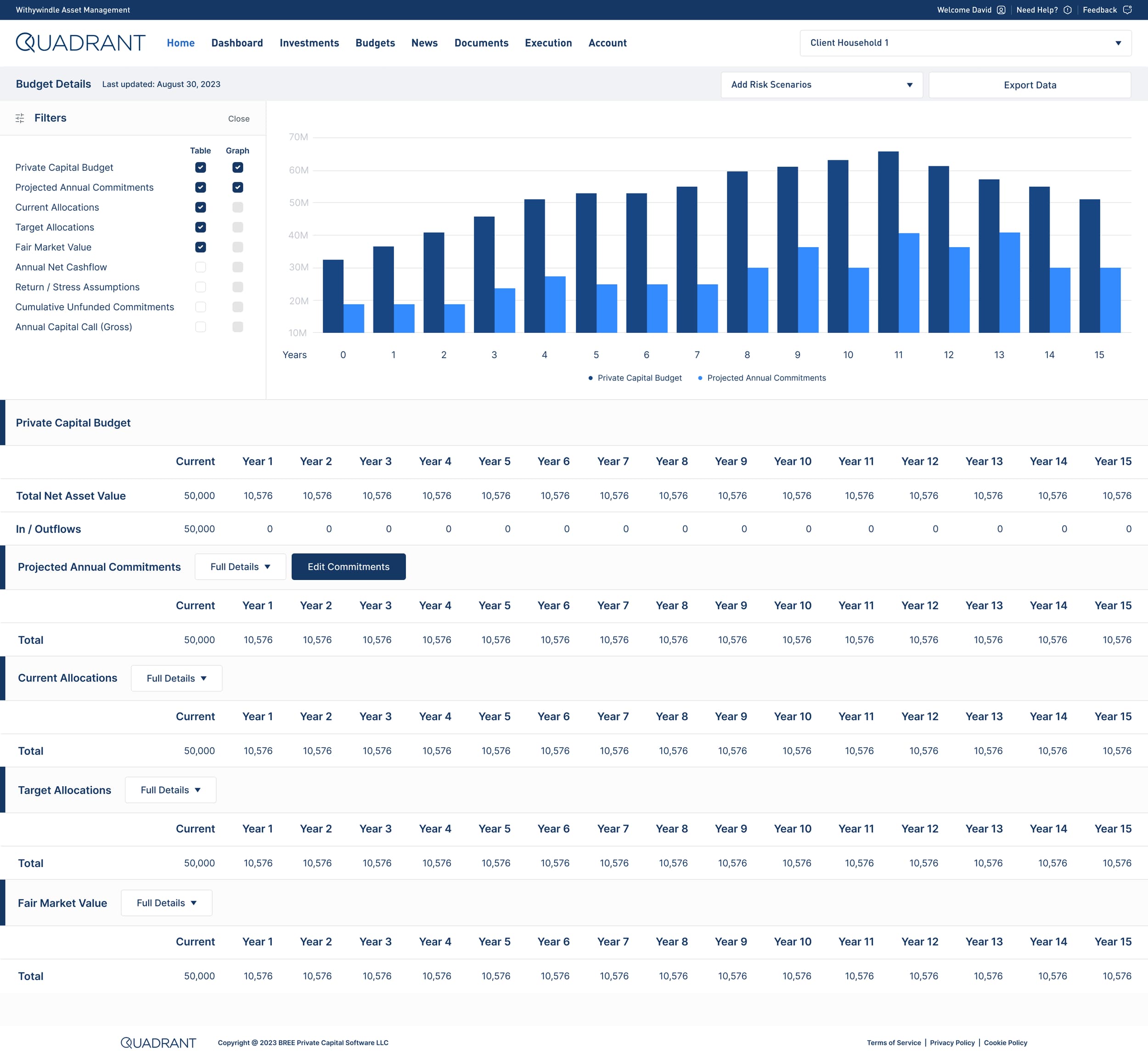The image size is (1148, 1059).
Task: Close the Filters panel
Action: pos(238,118)
